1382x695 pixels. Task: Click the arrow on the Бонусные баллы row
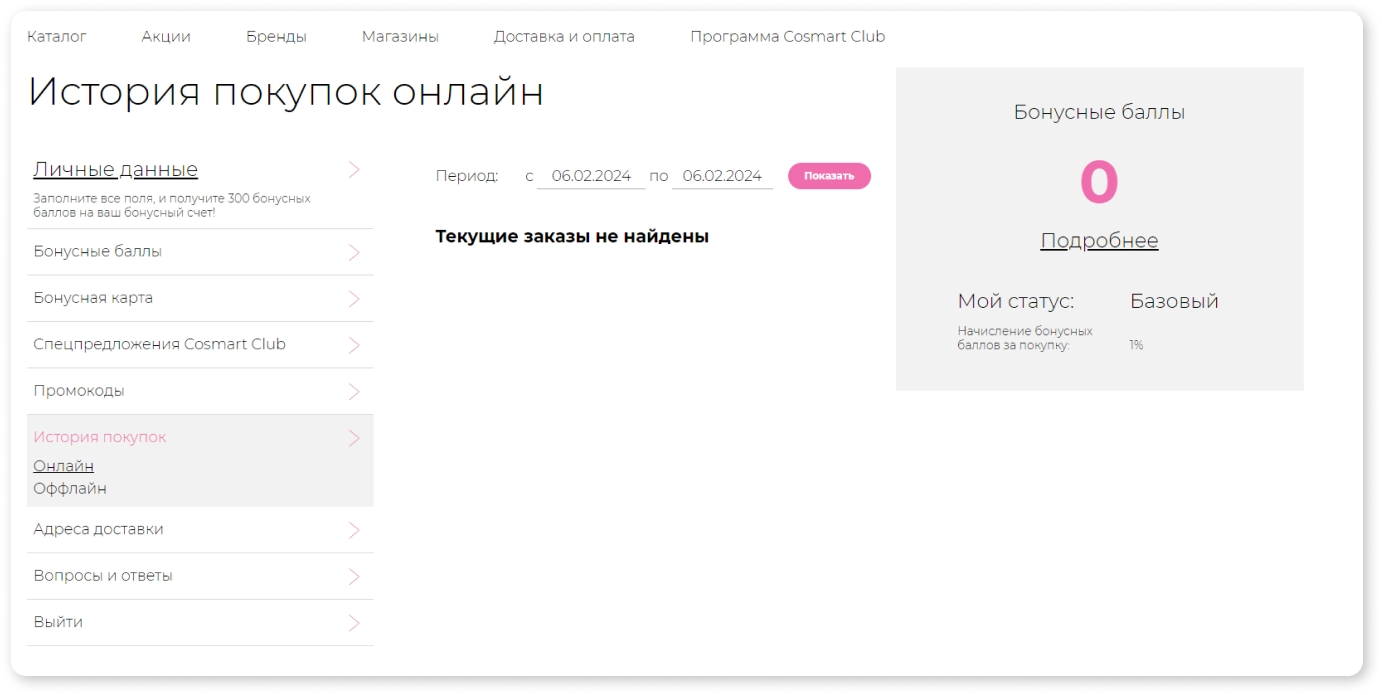click(354, 253)
